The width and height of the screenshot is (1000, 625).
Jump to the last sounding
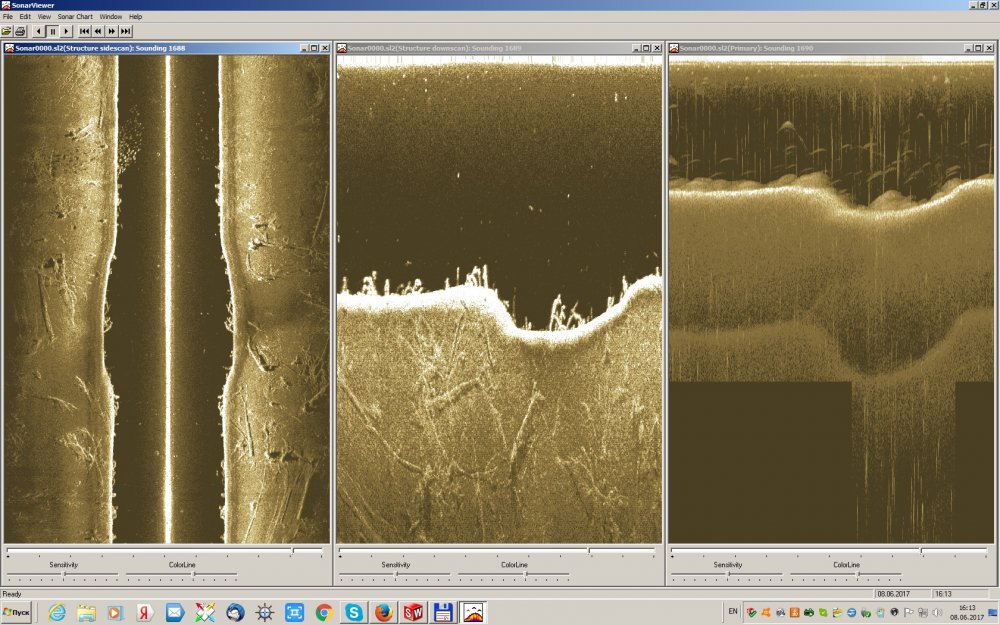click(125, 31)
